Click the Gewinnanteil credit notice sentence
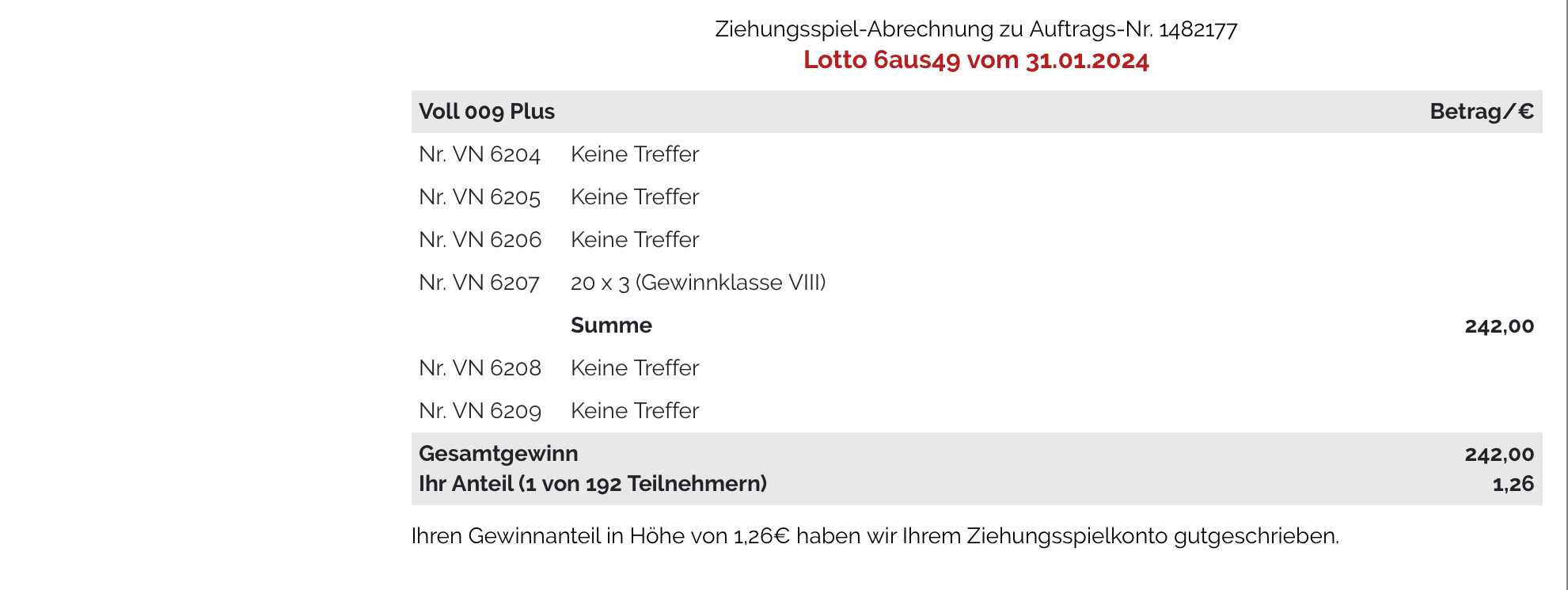 coord(875,536)
